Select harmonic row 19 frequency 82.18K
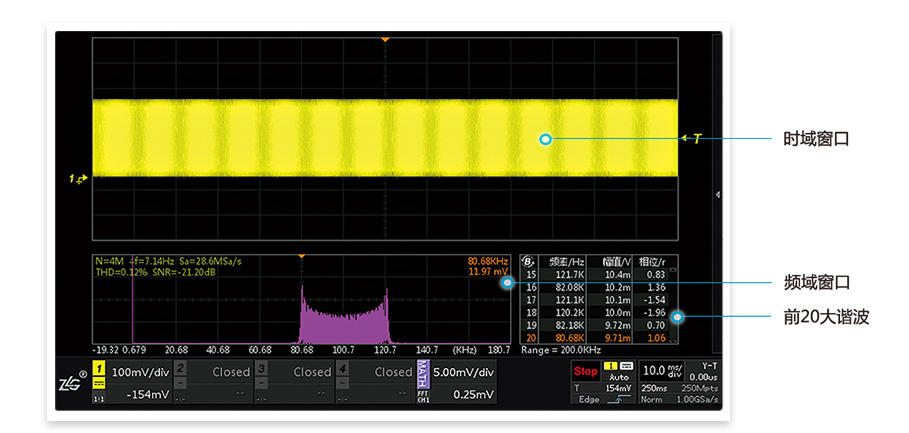 (568, 326)
